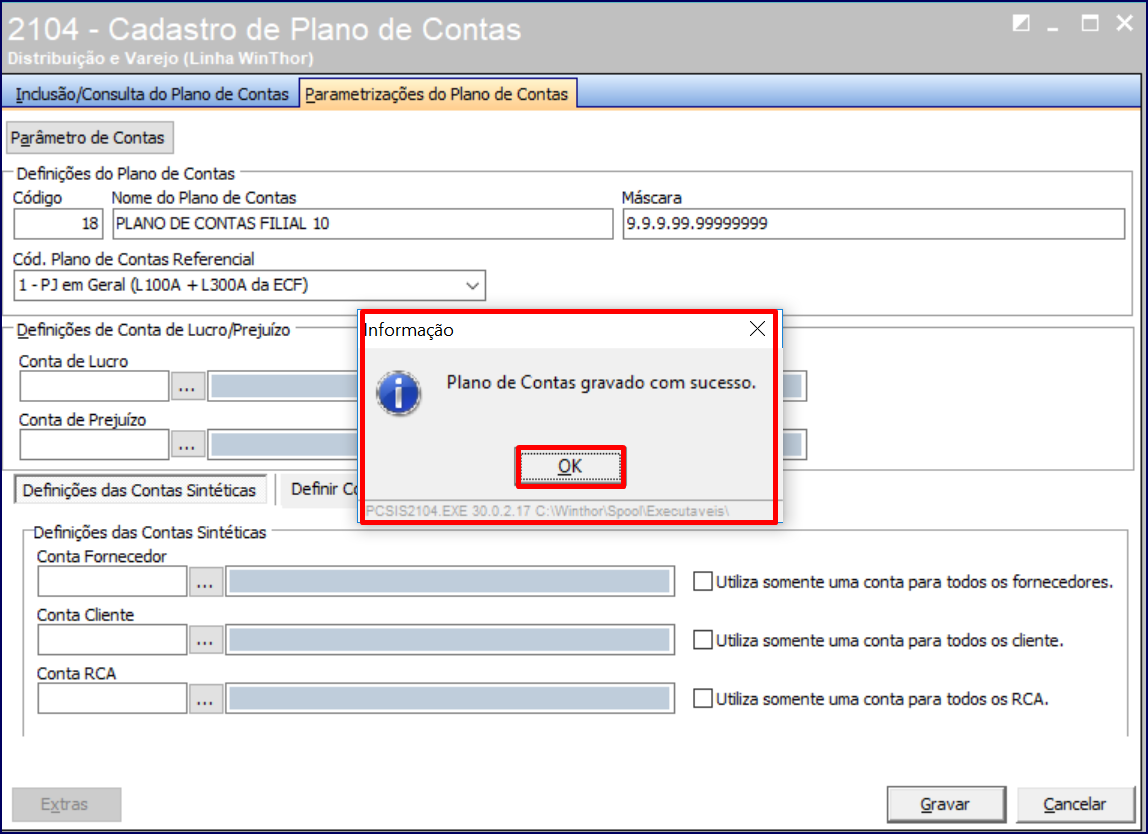This screenshot has height=834, width=1148.
Task: Enable single account for all RCA checkbox
Action: (703, 699)
